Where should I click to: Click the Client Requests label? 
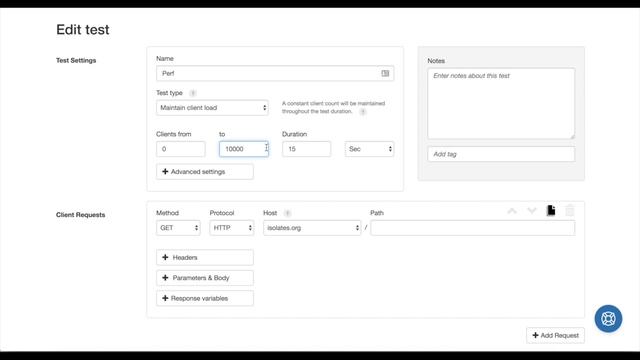pyautogui.click(x=80, y=215)
